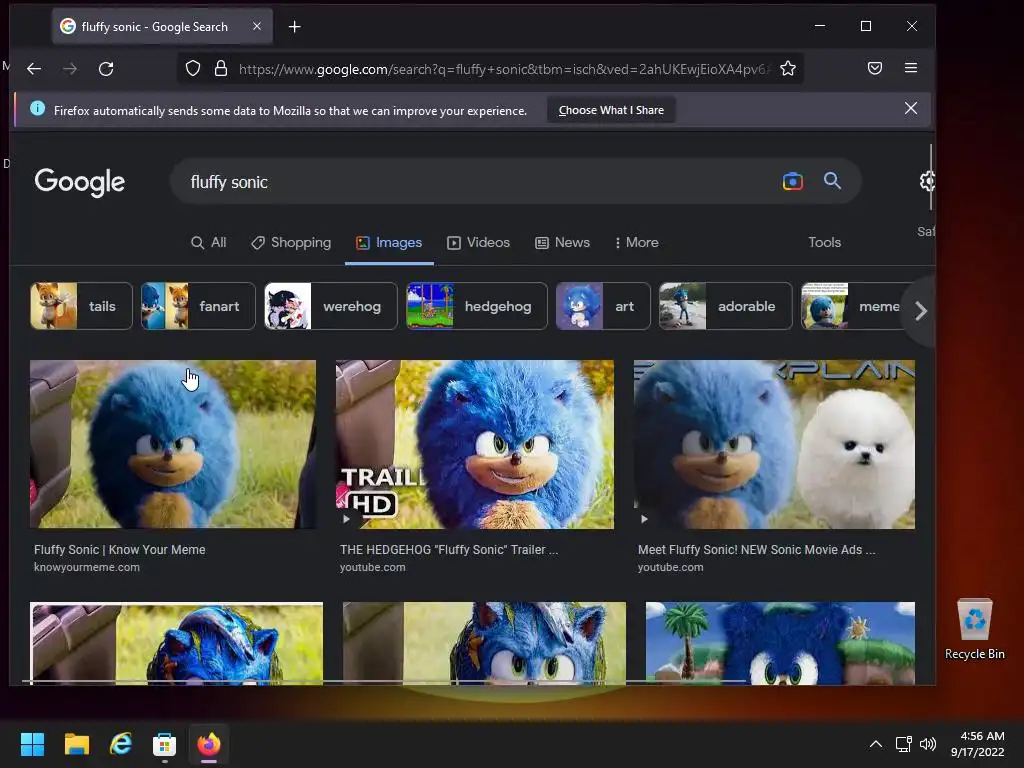1024x768 pixels.
Task: Open the Tools filter options
Action: 824,242
